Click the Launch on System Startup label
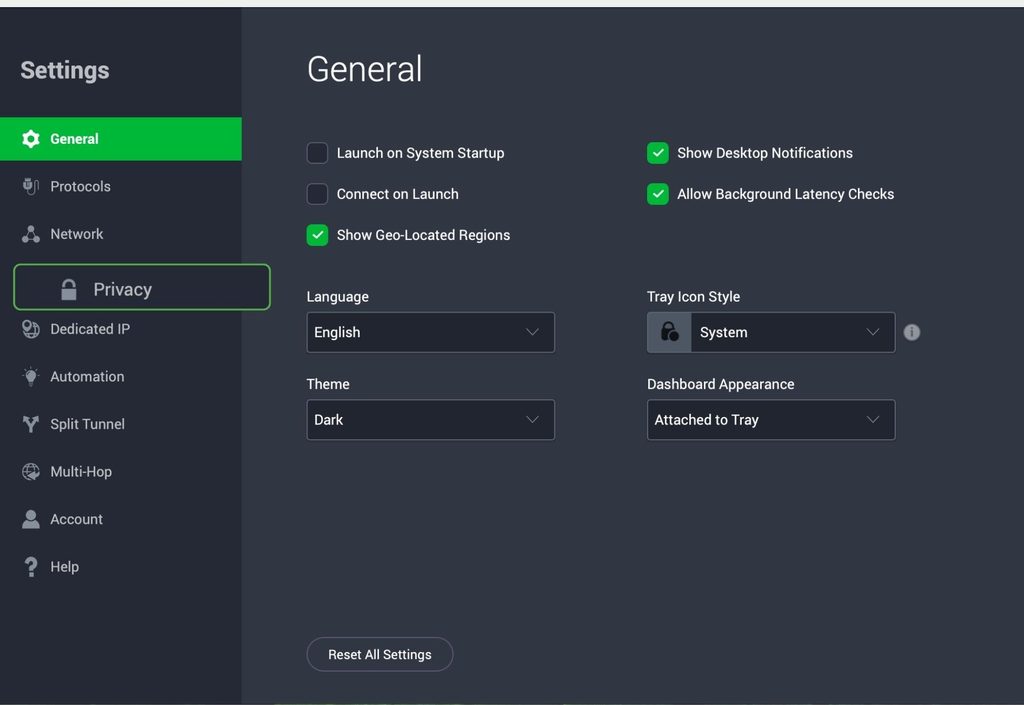The height and width of the screenshot is (705, 1024). [421, 153]
